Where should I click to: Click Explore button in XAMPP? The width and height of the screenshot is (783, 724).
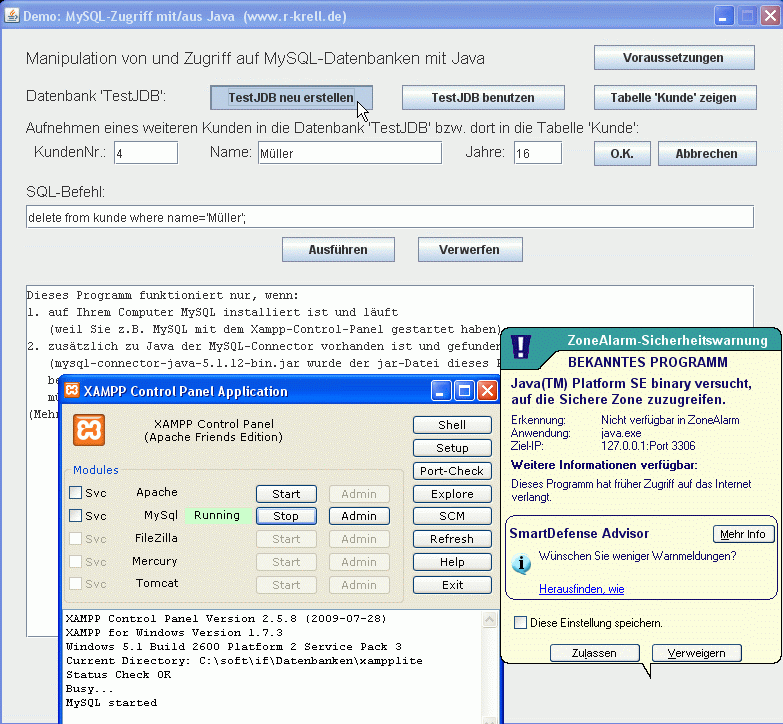(x=452, y=494)
